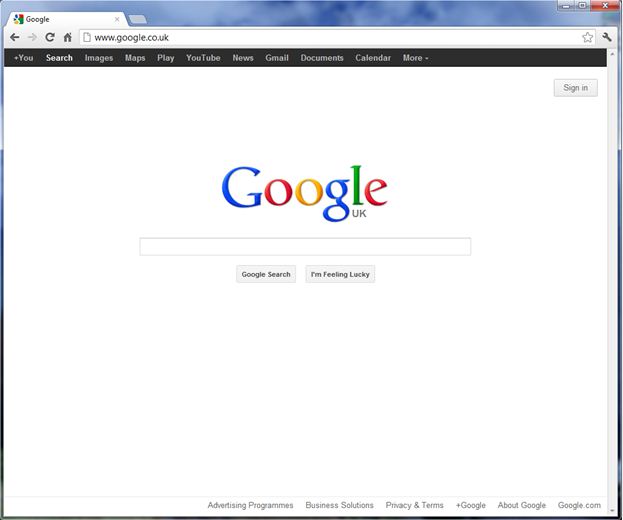The height and width of the screenshot is (520, 623).
Task: Click inside the Google search box
Action: point(305,247)
